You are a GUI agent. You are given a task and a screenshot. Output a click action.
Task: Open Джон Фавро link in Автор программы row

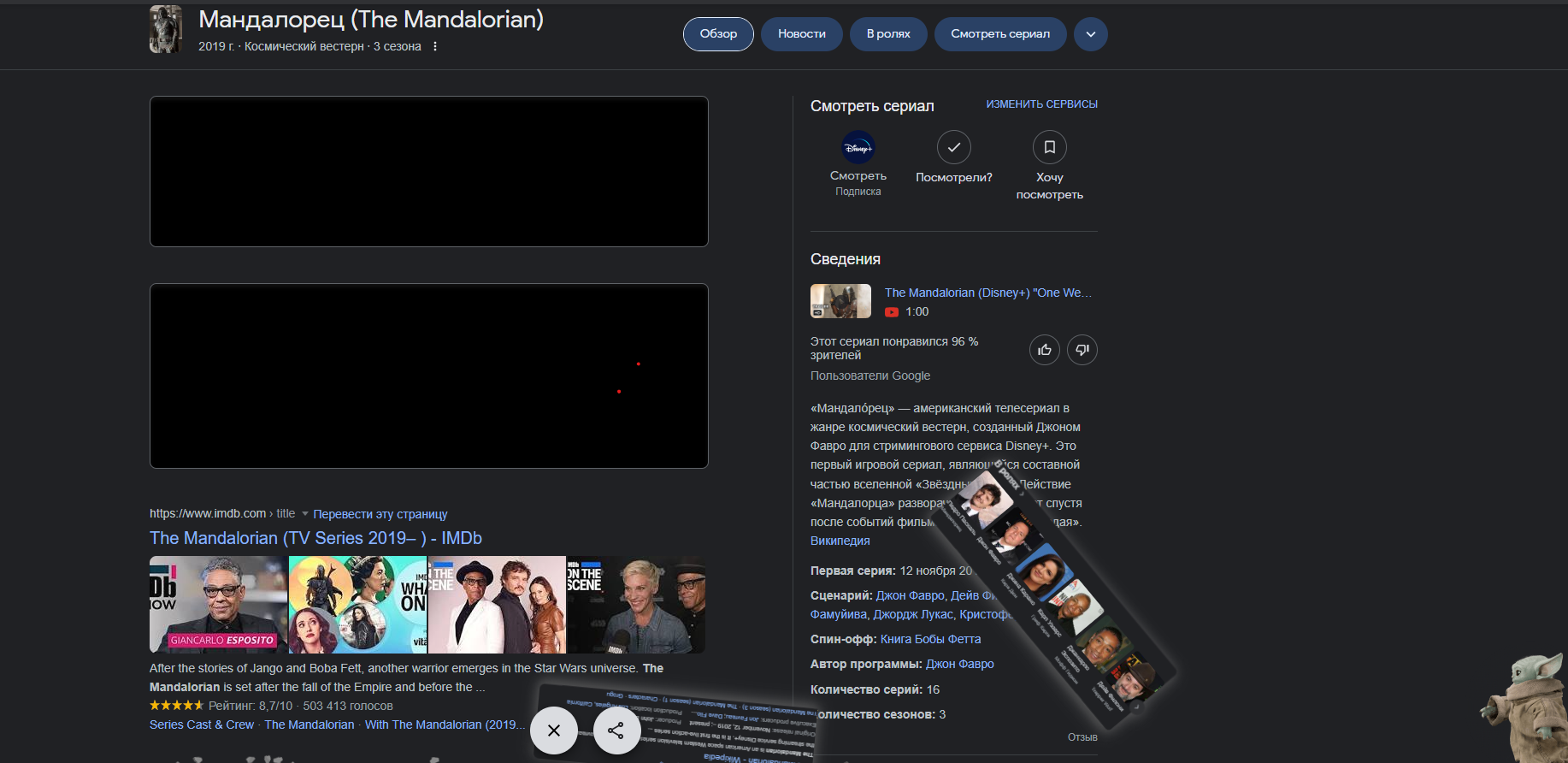[x=960, y=664]
